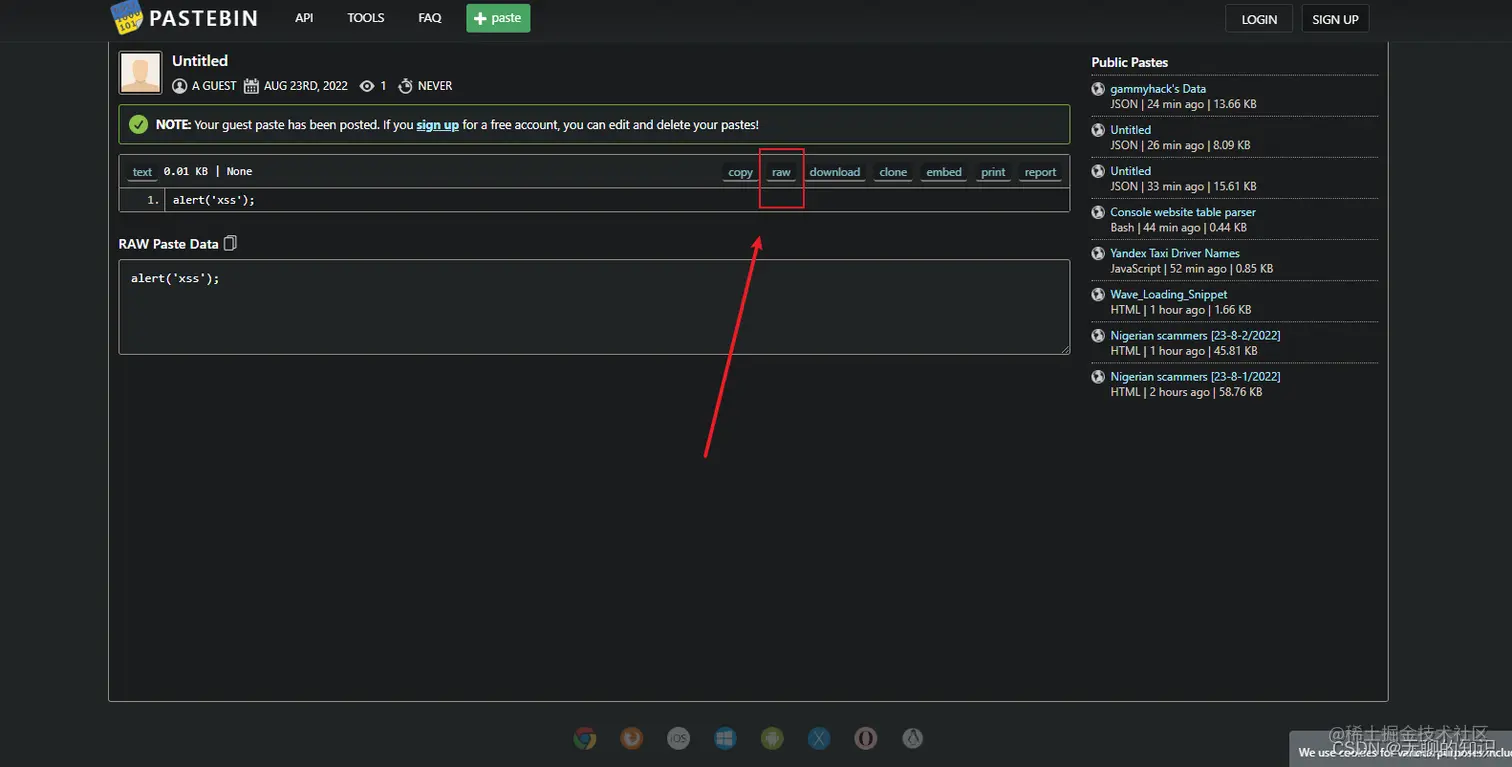Click the RAW Paste Data heading

click(x=168, y=244)
